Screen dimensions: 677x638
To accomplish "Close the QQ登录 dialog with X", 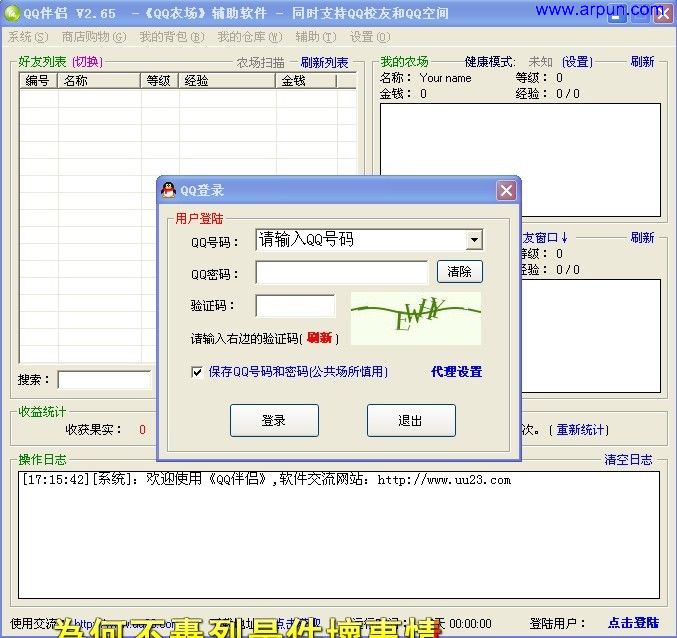I will coord(507,190).
